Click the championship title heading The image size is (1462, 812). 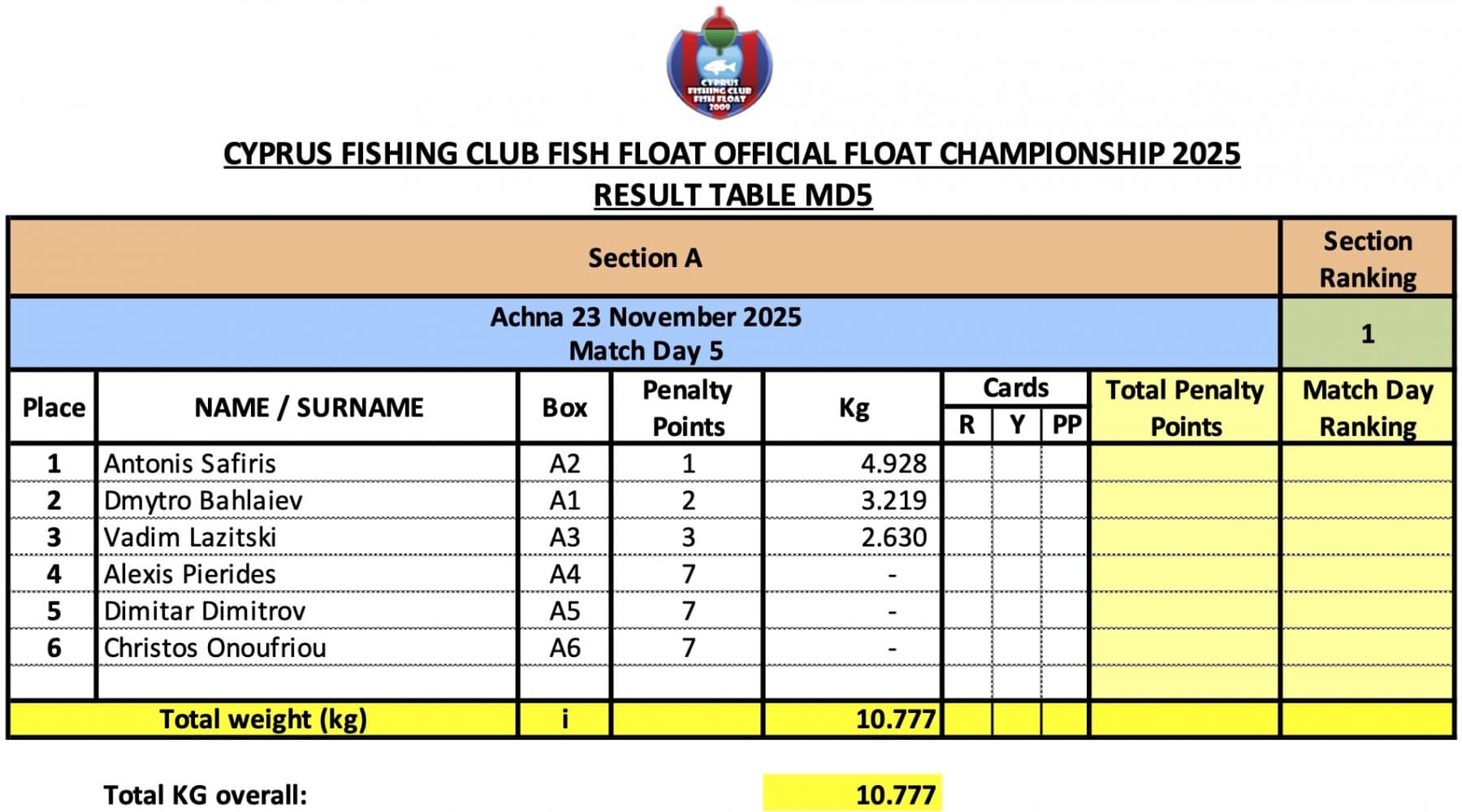[731, 153]
